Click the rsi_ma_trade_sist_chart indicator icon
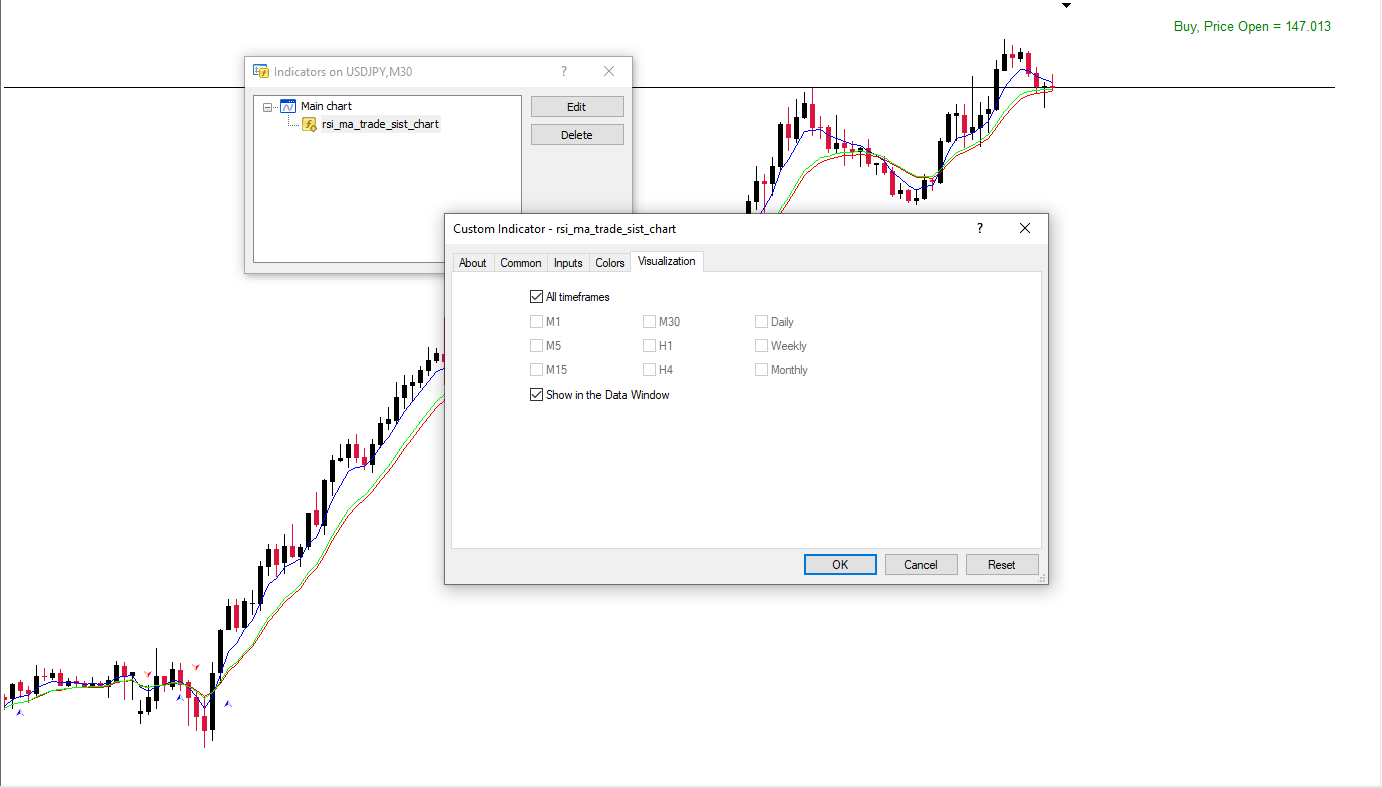Viewport: 1382px width, 788px height. point(310,124)
